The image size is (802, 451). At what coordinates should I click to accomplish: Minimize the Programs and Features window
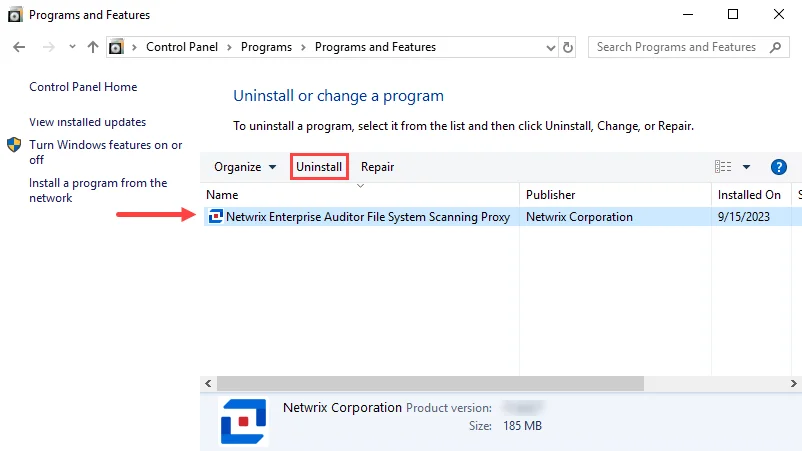coord(688,14)
